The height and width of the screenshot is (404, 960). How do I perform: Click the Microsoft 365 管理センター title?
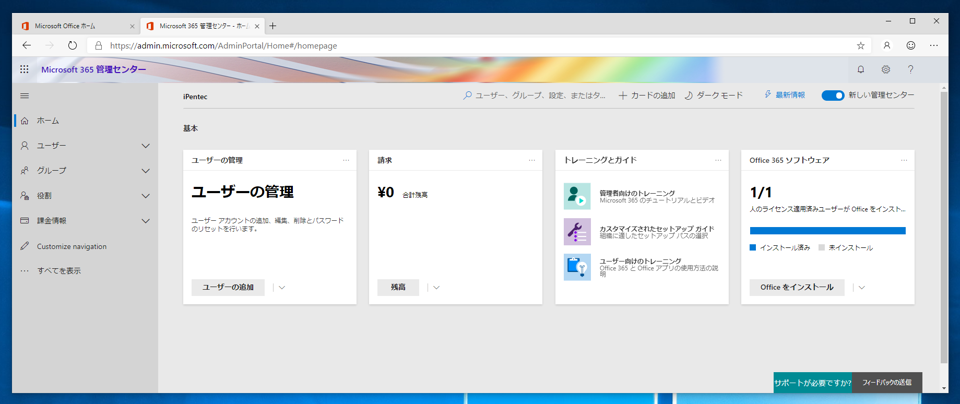click(94, 69)
